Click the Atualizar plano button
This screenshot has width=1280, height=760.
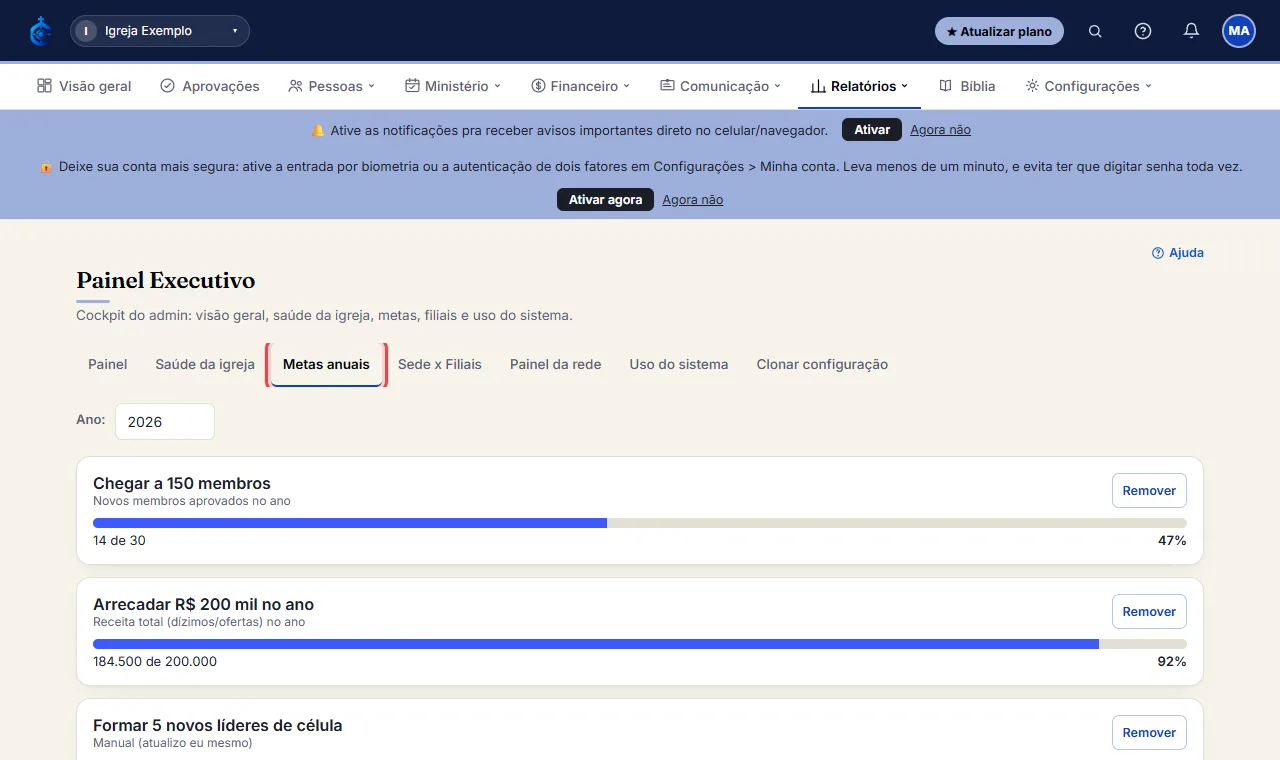[999, 31]
